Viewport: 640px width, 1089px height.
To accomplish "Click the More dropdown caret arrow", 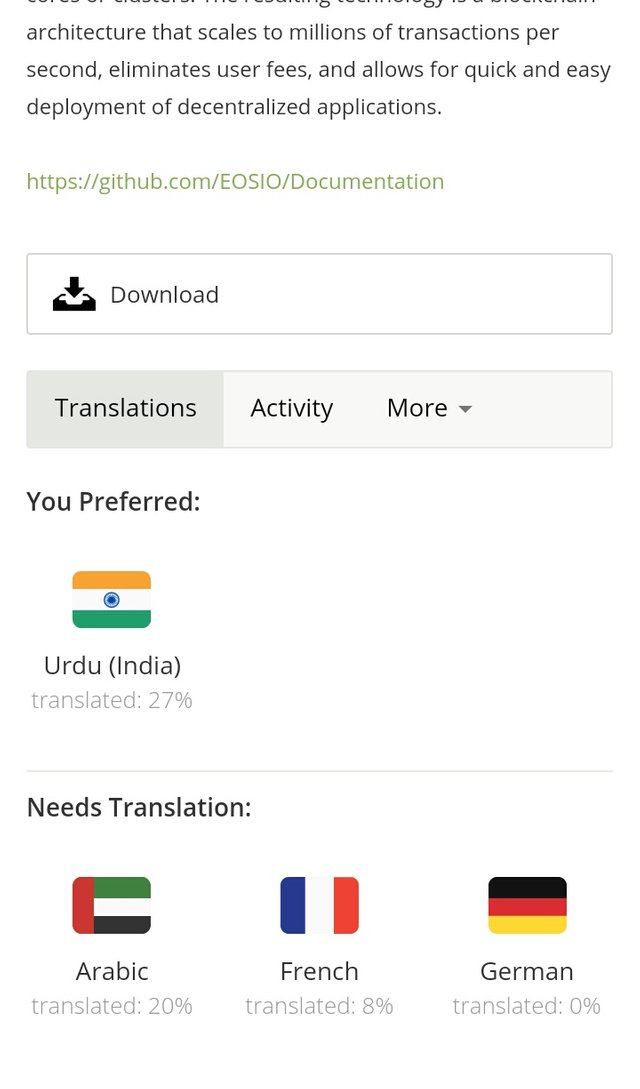I will coord(465,409).
